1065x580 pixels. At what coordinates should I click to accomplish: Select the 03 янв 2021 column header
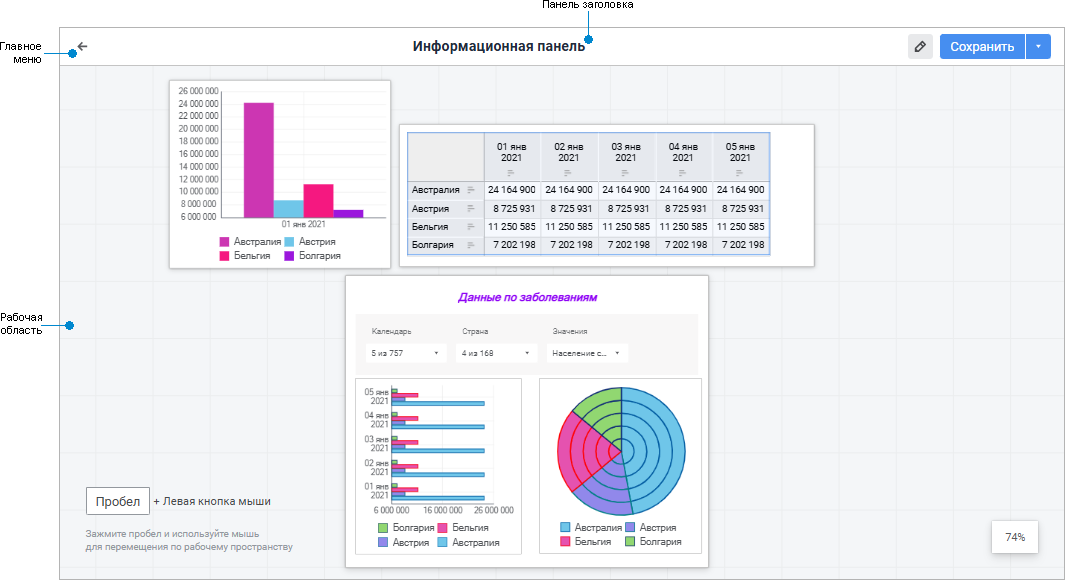click(626, 157)
